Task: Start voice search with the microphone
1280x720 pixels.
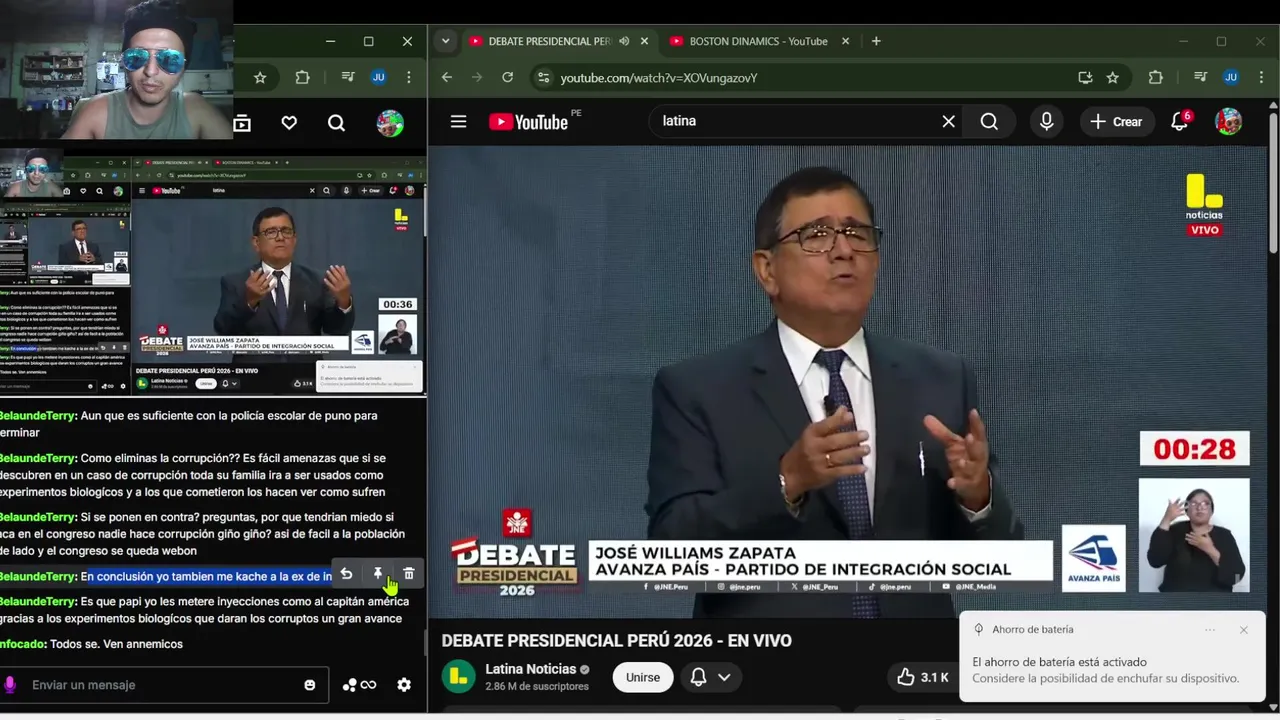Action: pos(1046,121)
